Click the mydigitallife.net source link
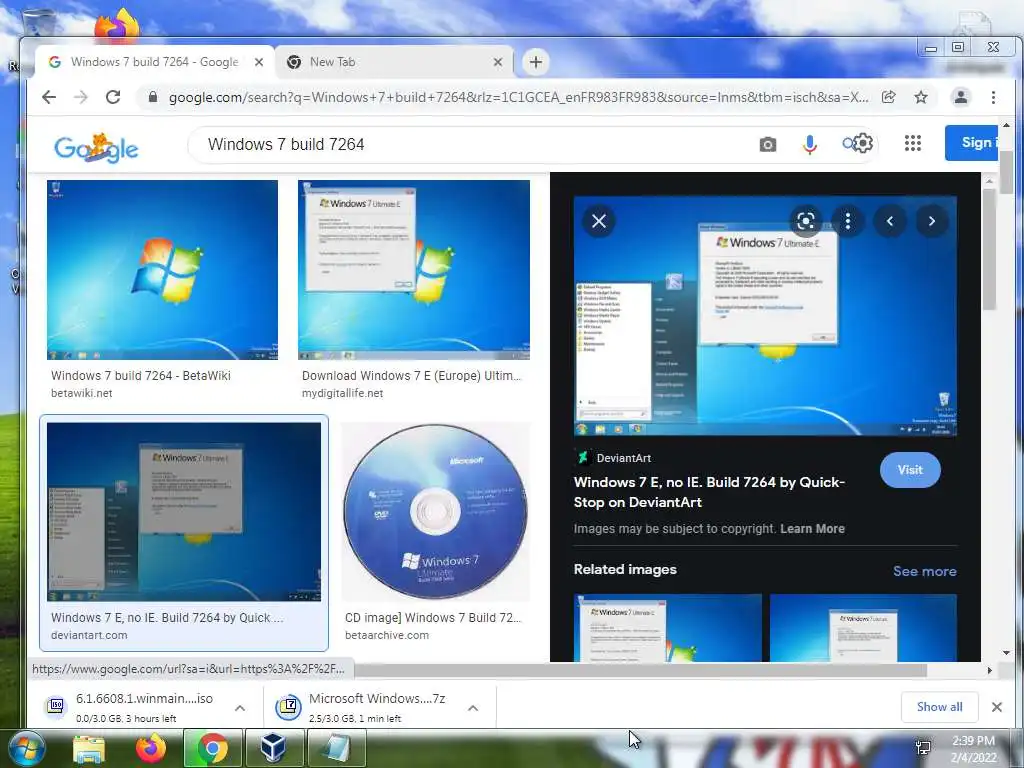1024x768 pixels. [x=342, y=393]
